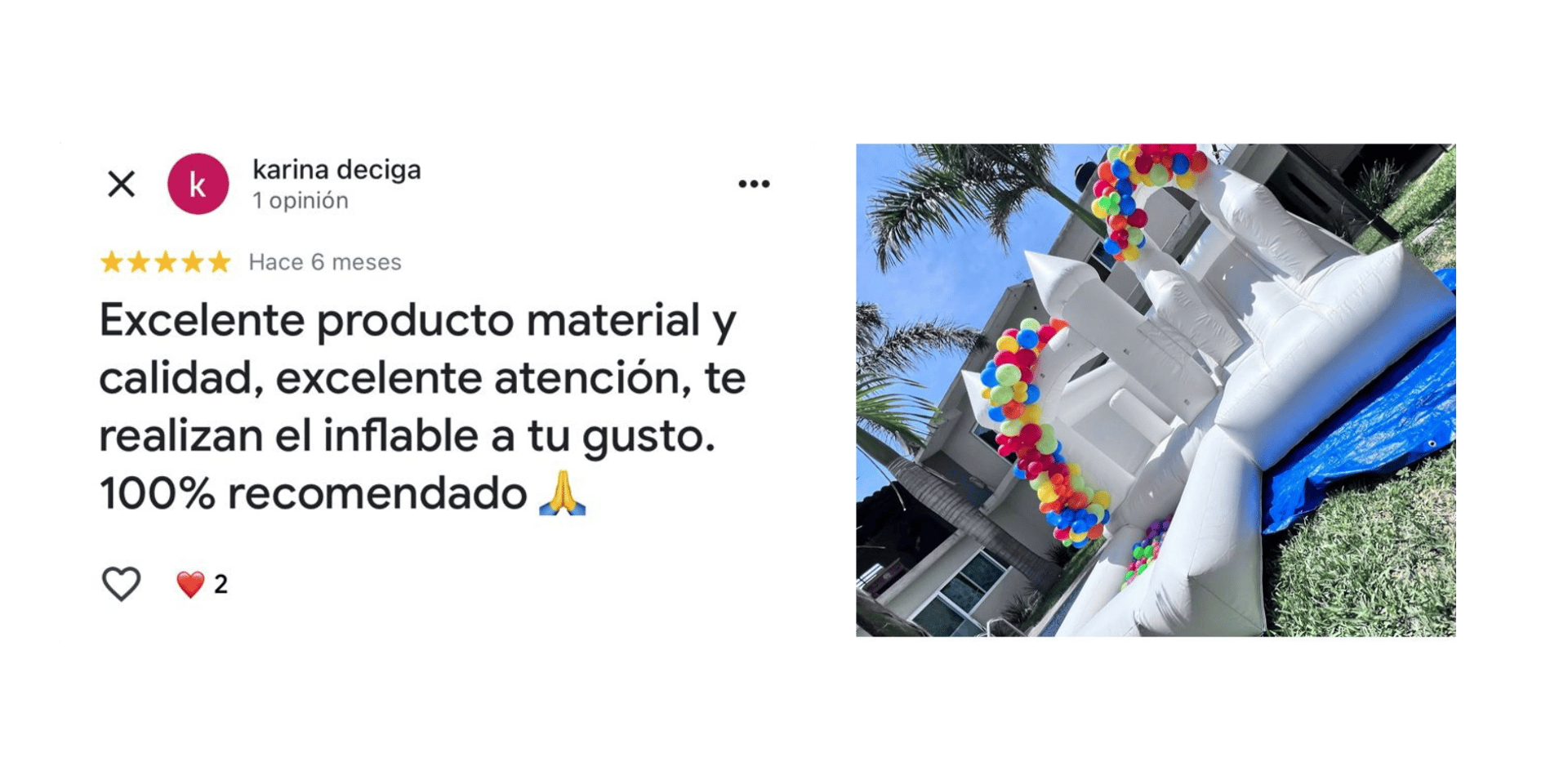Select the '100% recomendado' text
Viewport: 1568px width, 784px height.
point(313,493)
